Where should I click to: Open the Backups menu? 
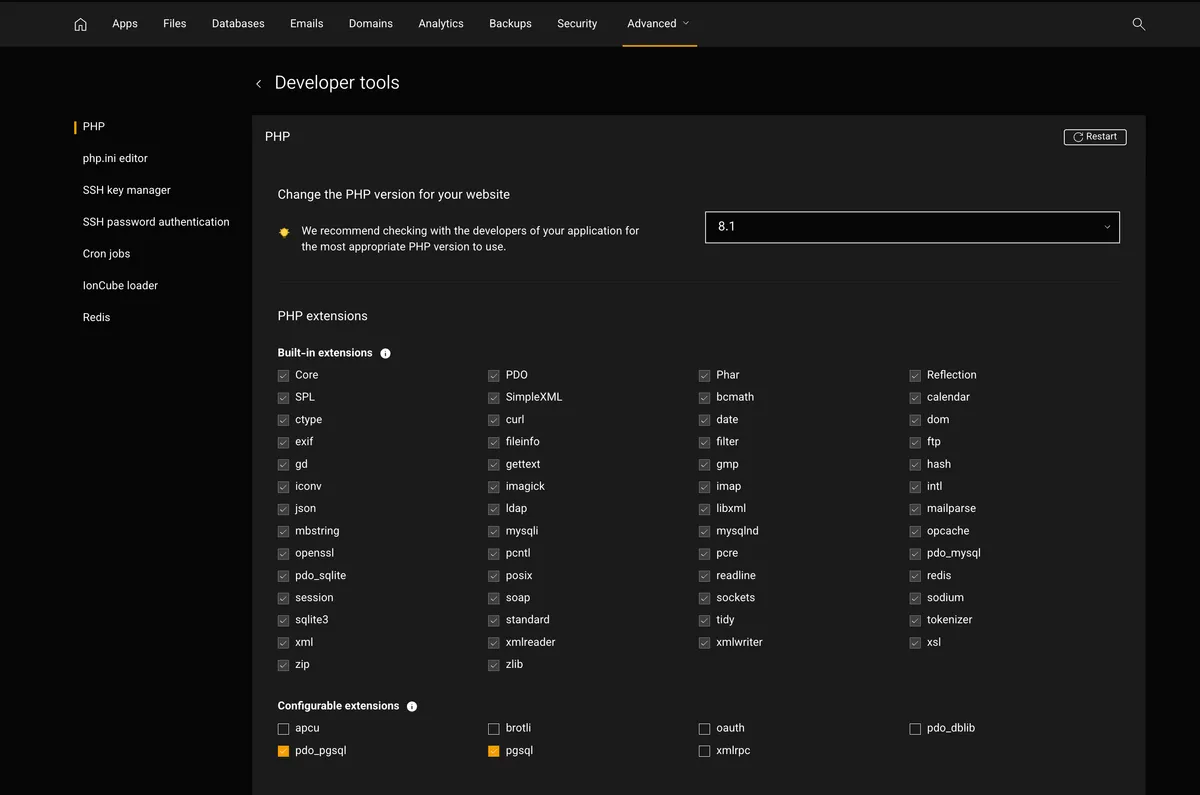tap(510, 23)
